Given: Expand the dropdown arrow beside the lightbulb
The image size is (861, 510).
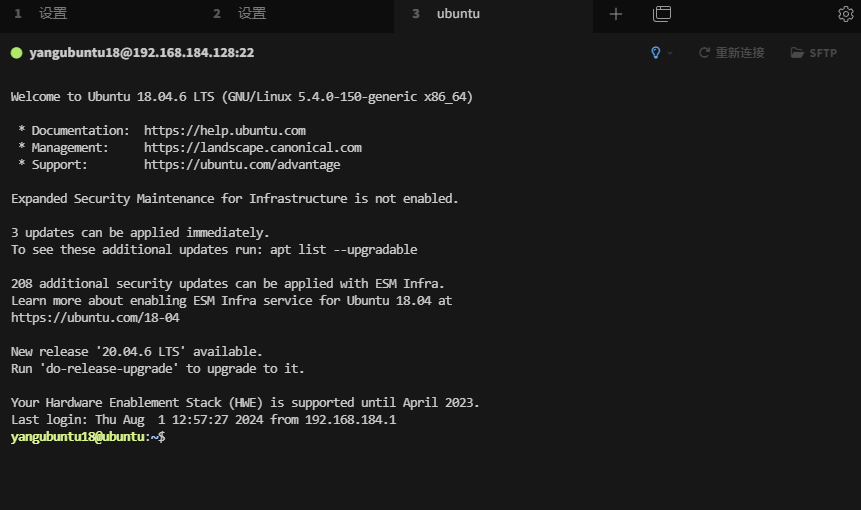Looking at the screenshot, I should coord(670,53).
